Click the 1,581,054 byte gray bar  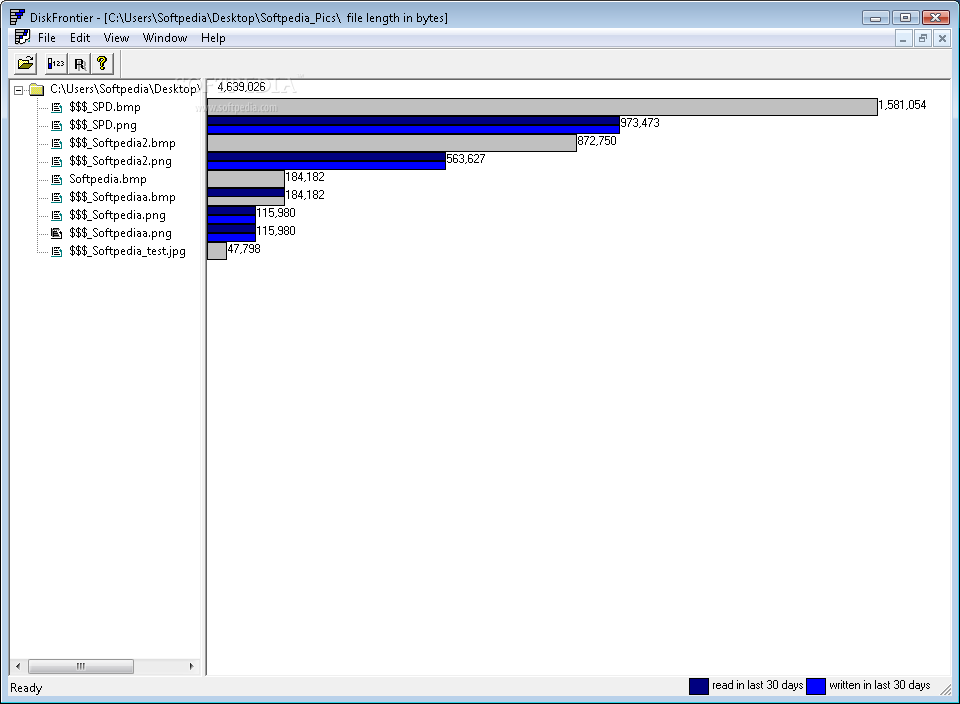pos(542,107)
